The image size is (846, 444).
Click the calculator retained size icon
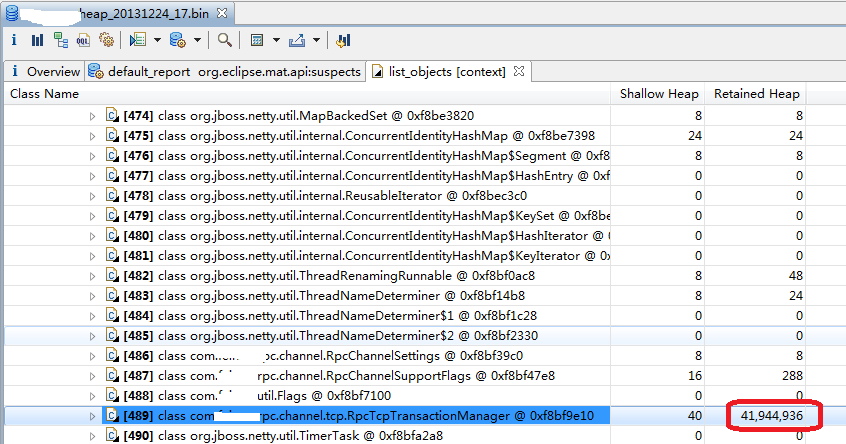pos(257,40)
